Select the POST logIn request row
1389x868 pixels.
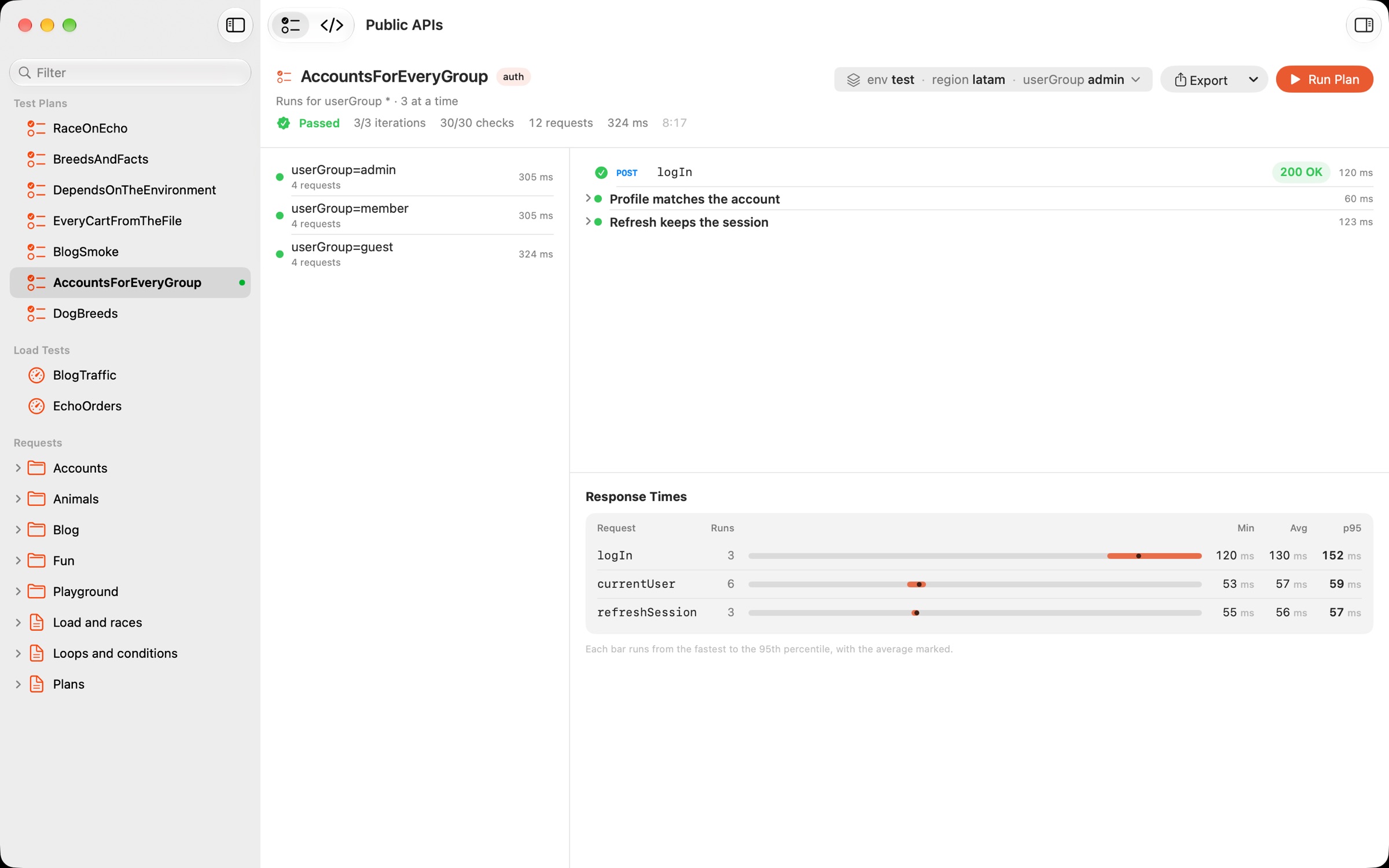(979, 172)
